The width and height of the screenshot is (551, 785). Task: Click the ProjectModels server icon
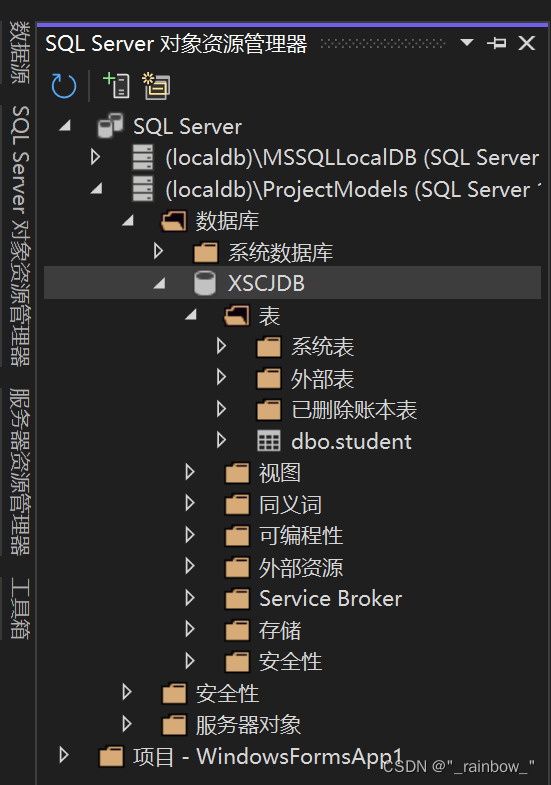[143, 189]
